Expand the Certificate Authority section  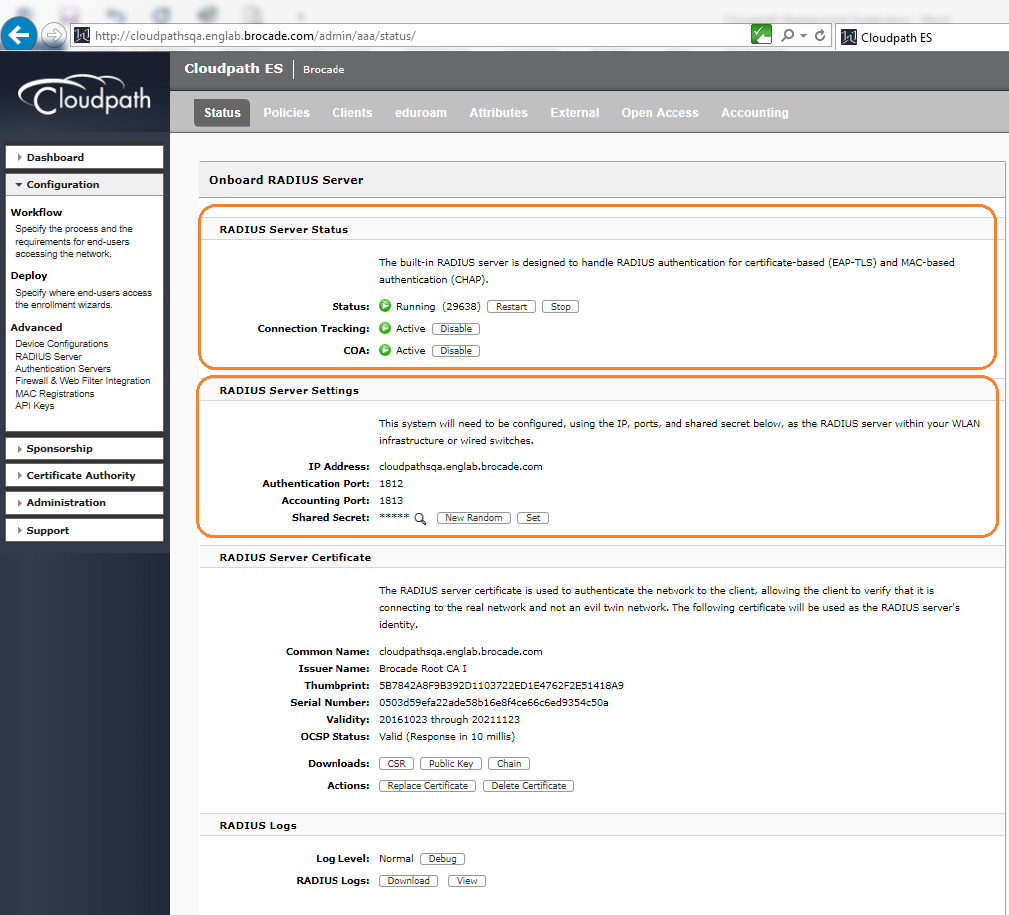(x=84, y=476)
